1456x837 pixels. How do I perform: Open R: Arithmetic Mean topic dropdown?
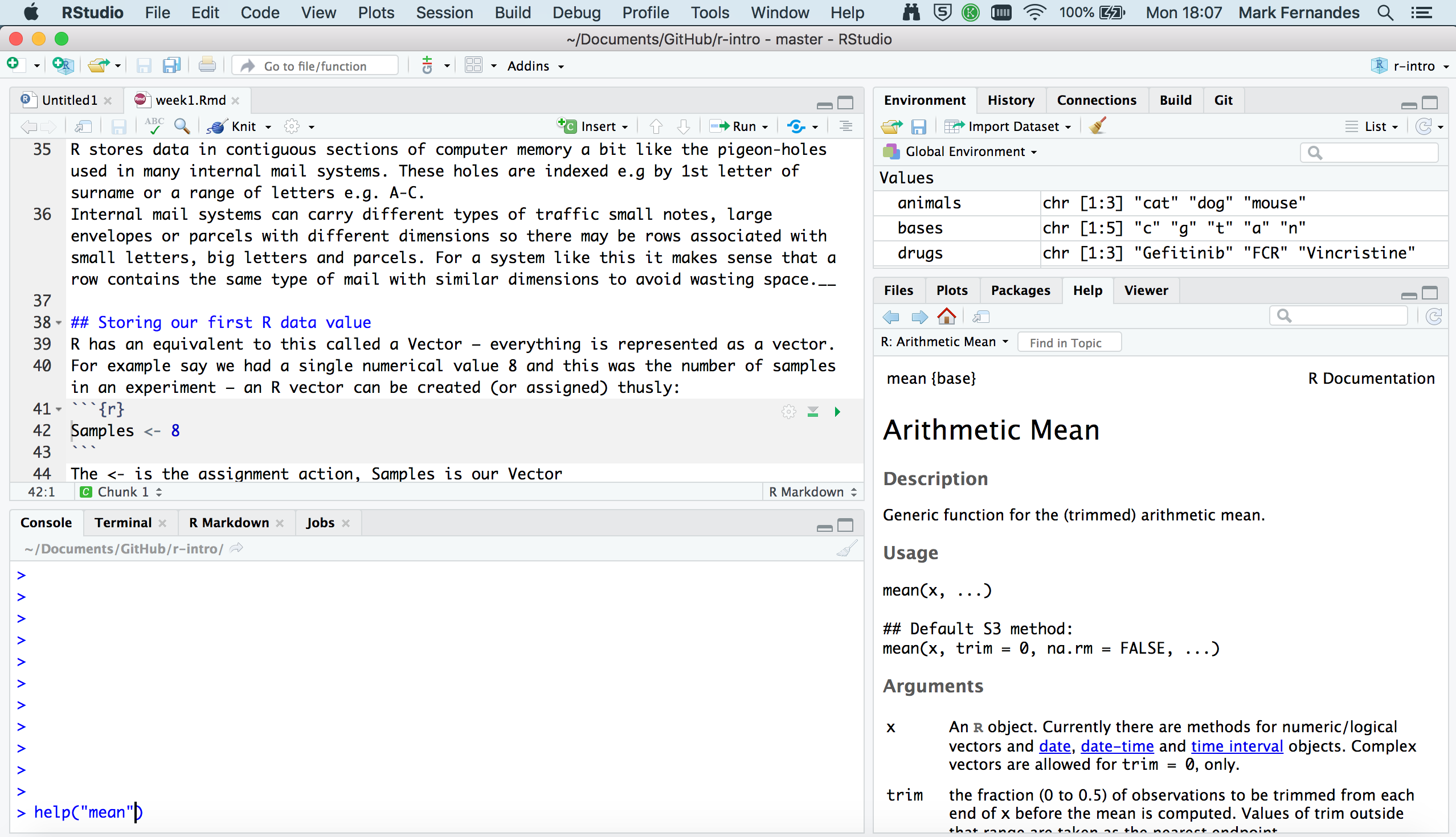pos(944,342)
